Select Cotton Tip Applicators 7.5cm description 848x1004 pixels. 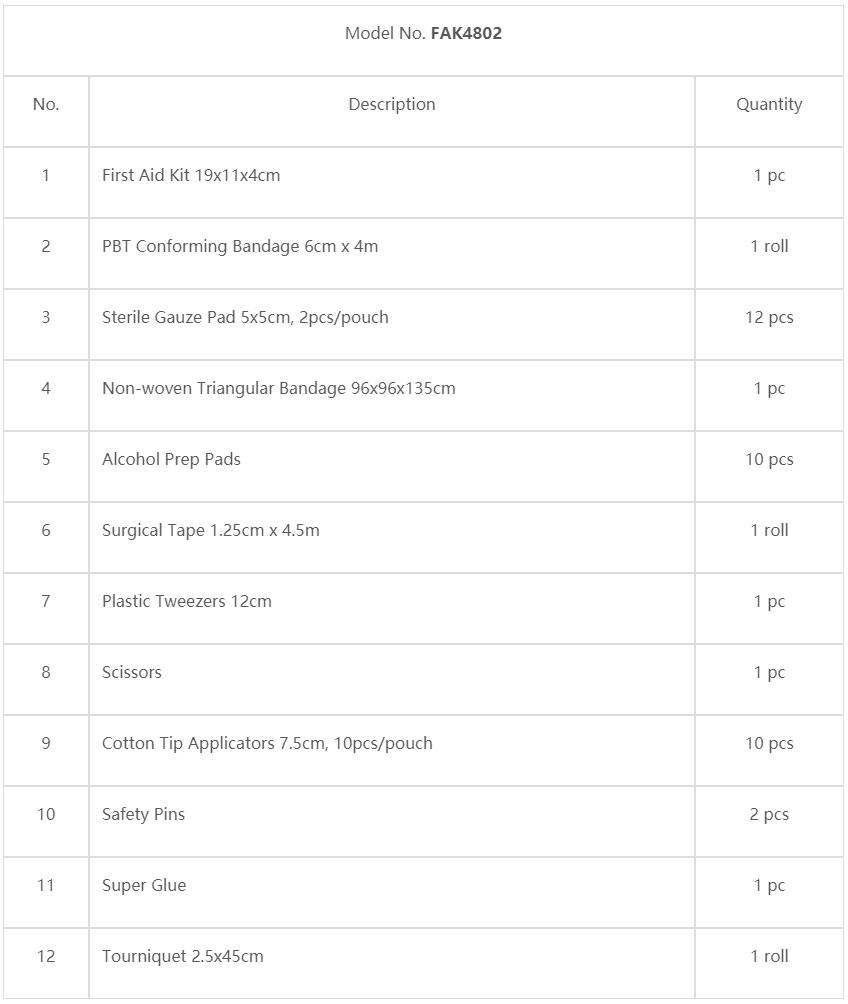pyautogui.click(x=267, y=743)
